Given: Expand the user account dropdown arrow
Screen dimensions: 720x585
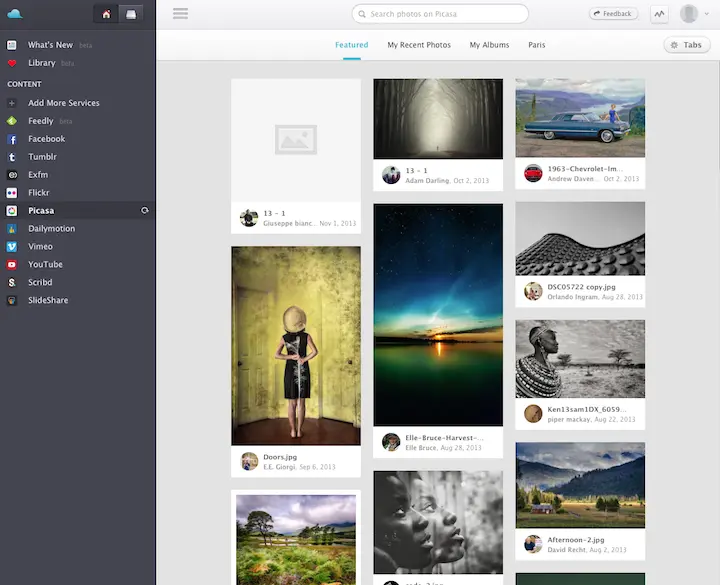Looking at the screenshot, I should [x=707, y=14].
